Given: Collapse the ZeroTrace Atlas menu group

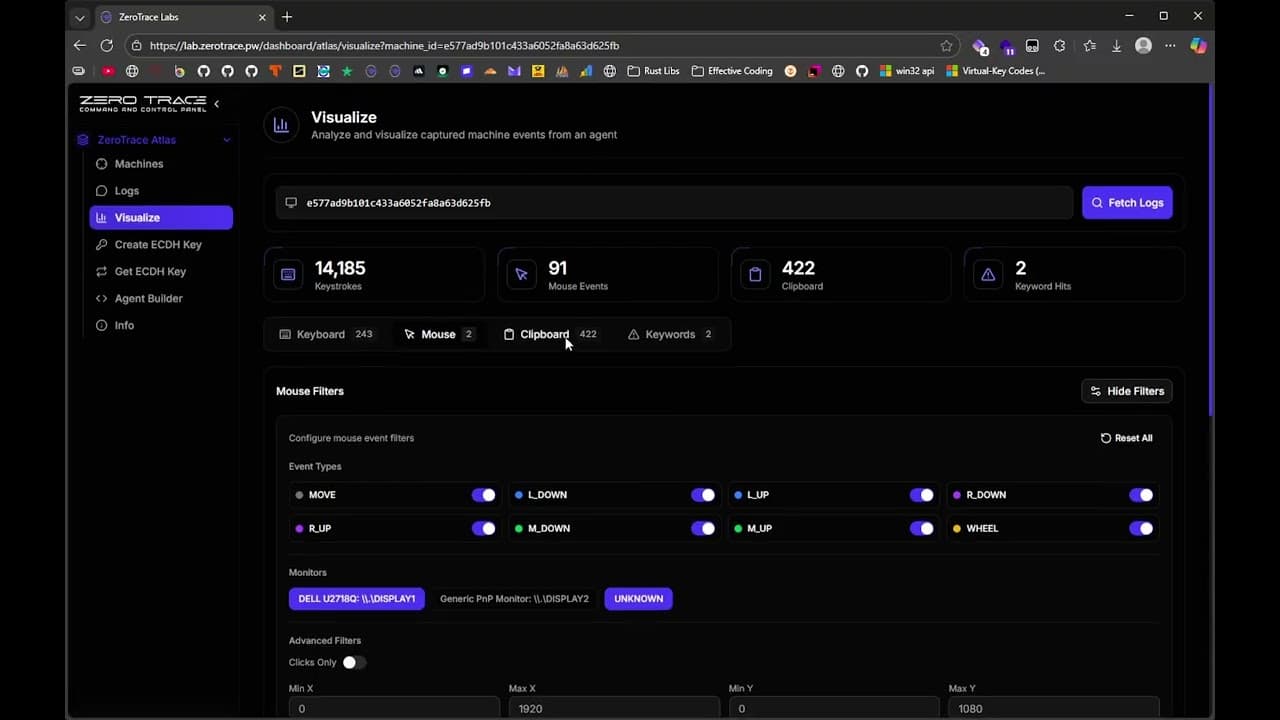Looking at the screenshot, I should pyautogui.click(x=226, y=140).
